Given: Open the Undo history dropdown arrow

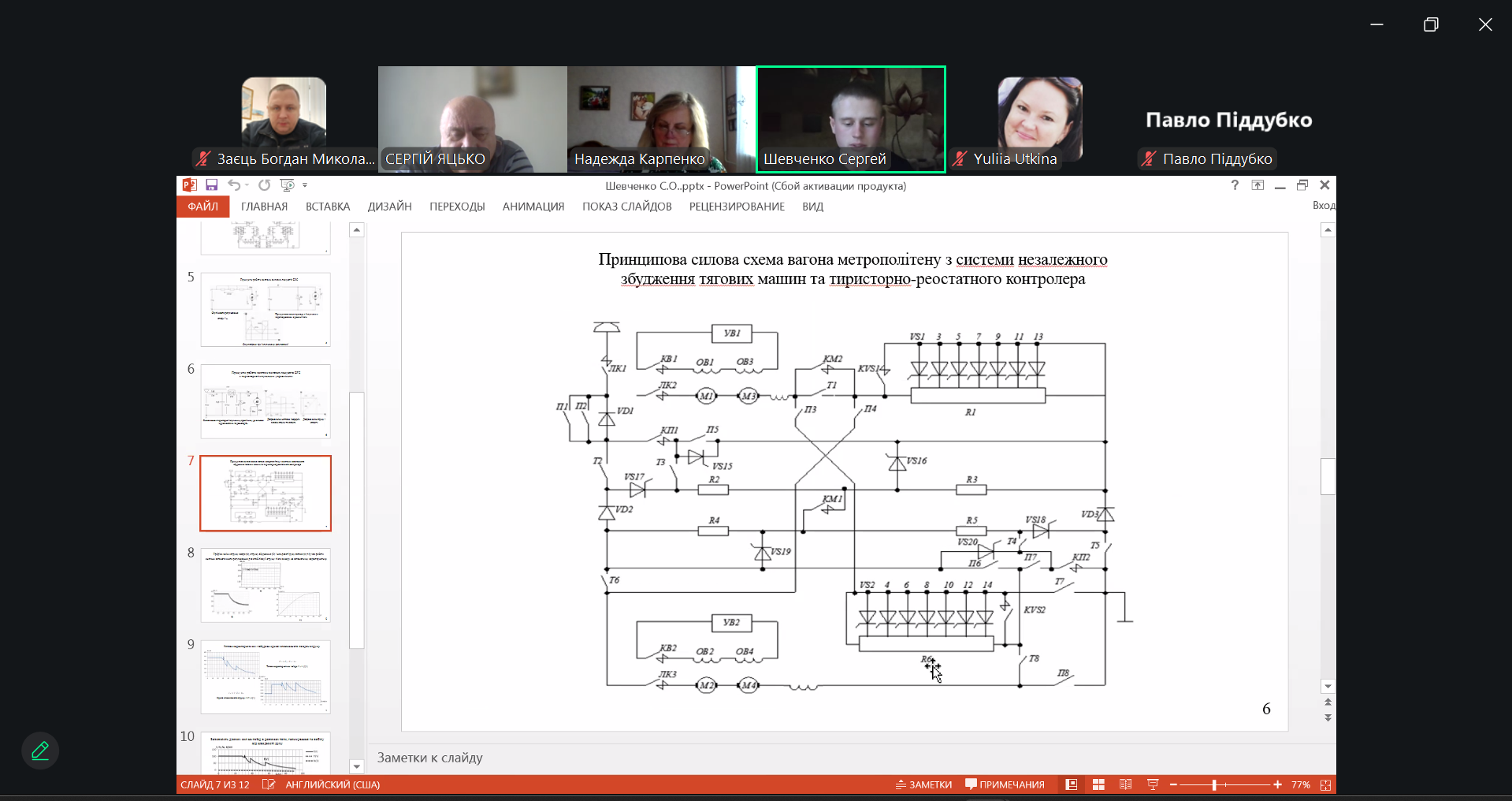Looking at the screenshot, I should tap(247, 185).
